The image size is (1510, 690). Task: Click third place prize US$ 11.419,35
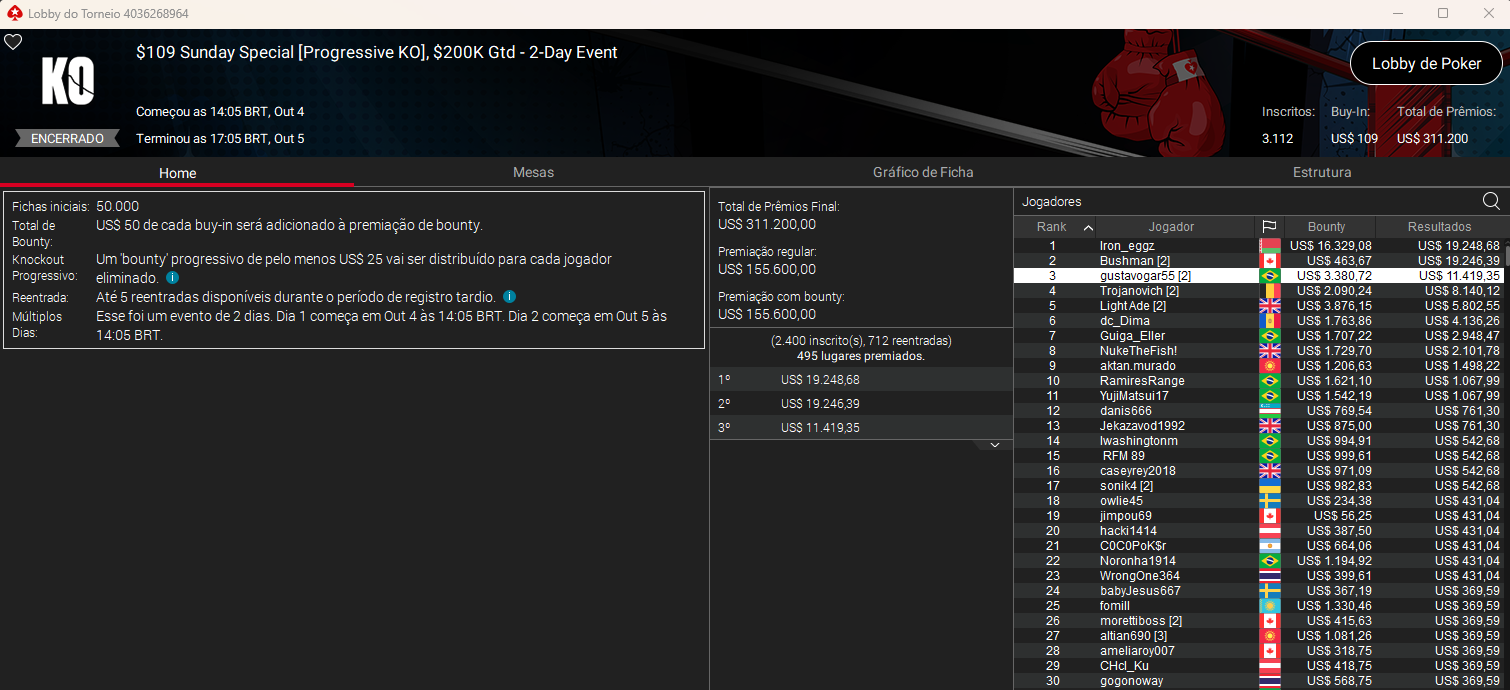[820, 428]
